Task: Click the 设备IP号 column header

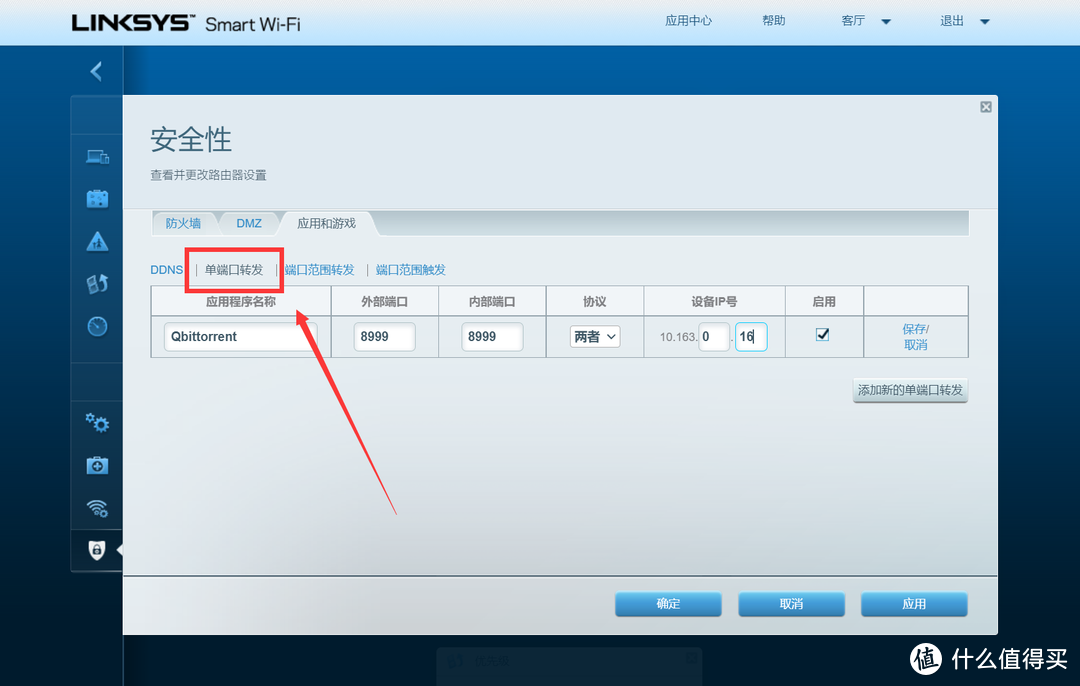Action: click(x=714, y=302)
